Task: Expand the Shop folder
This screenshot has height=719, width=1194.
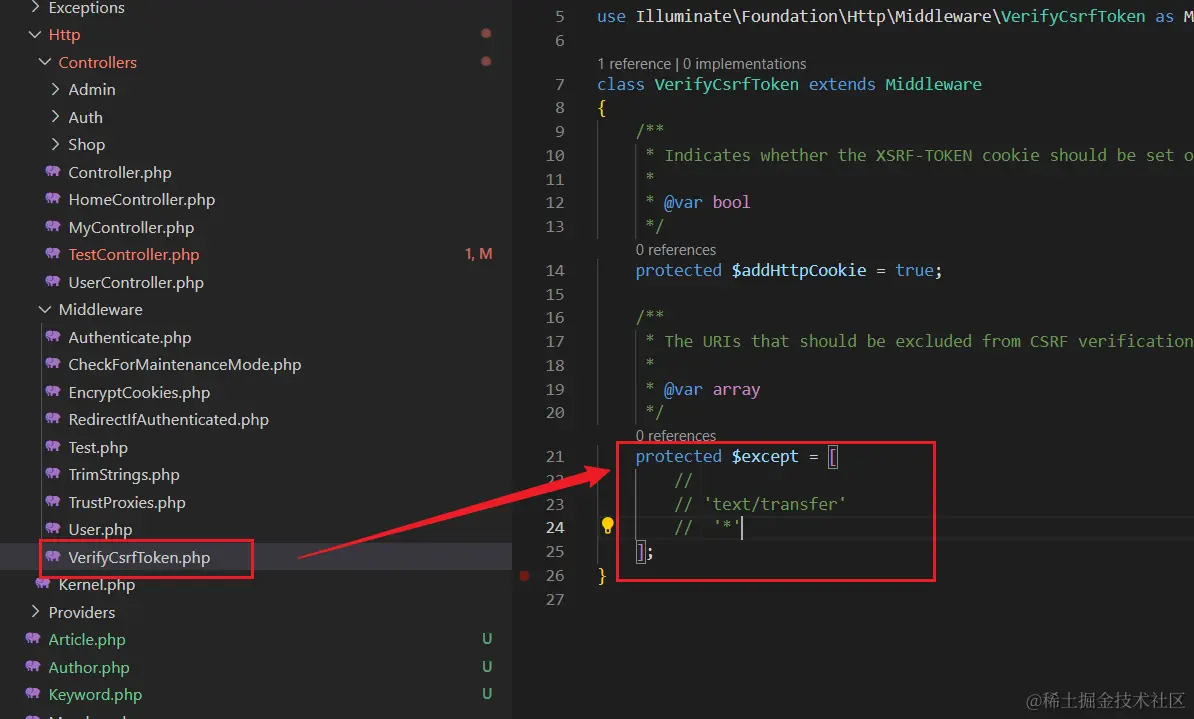Action: (x=55, y=144)
